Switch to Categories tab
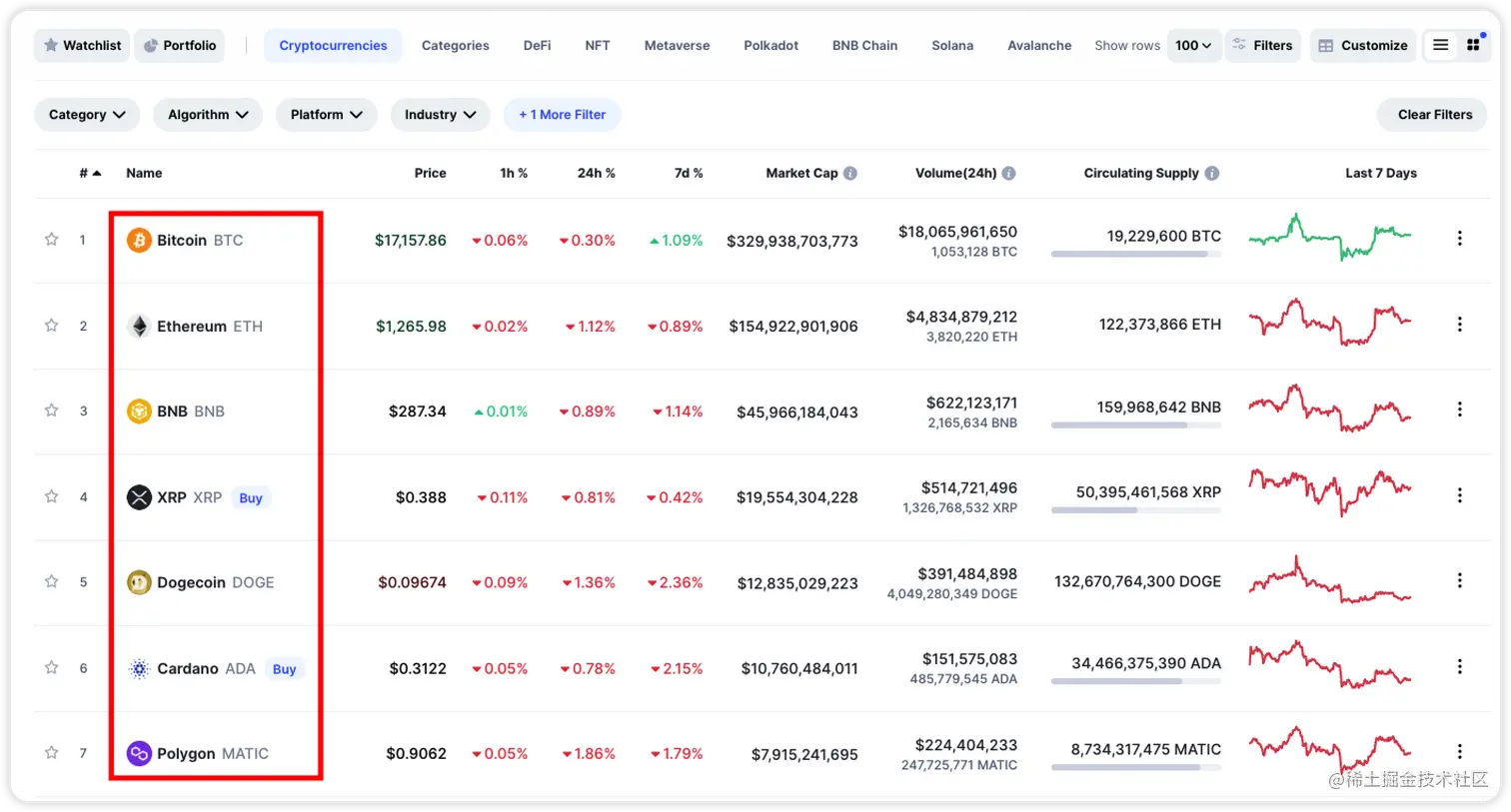 pyautogui.click(x=456, y=45)
